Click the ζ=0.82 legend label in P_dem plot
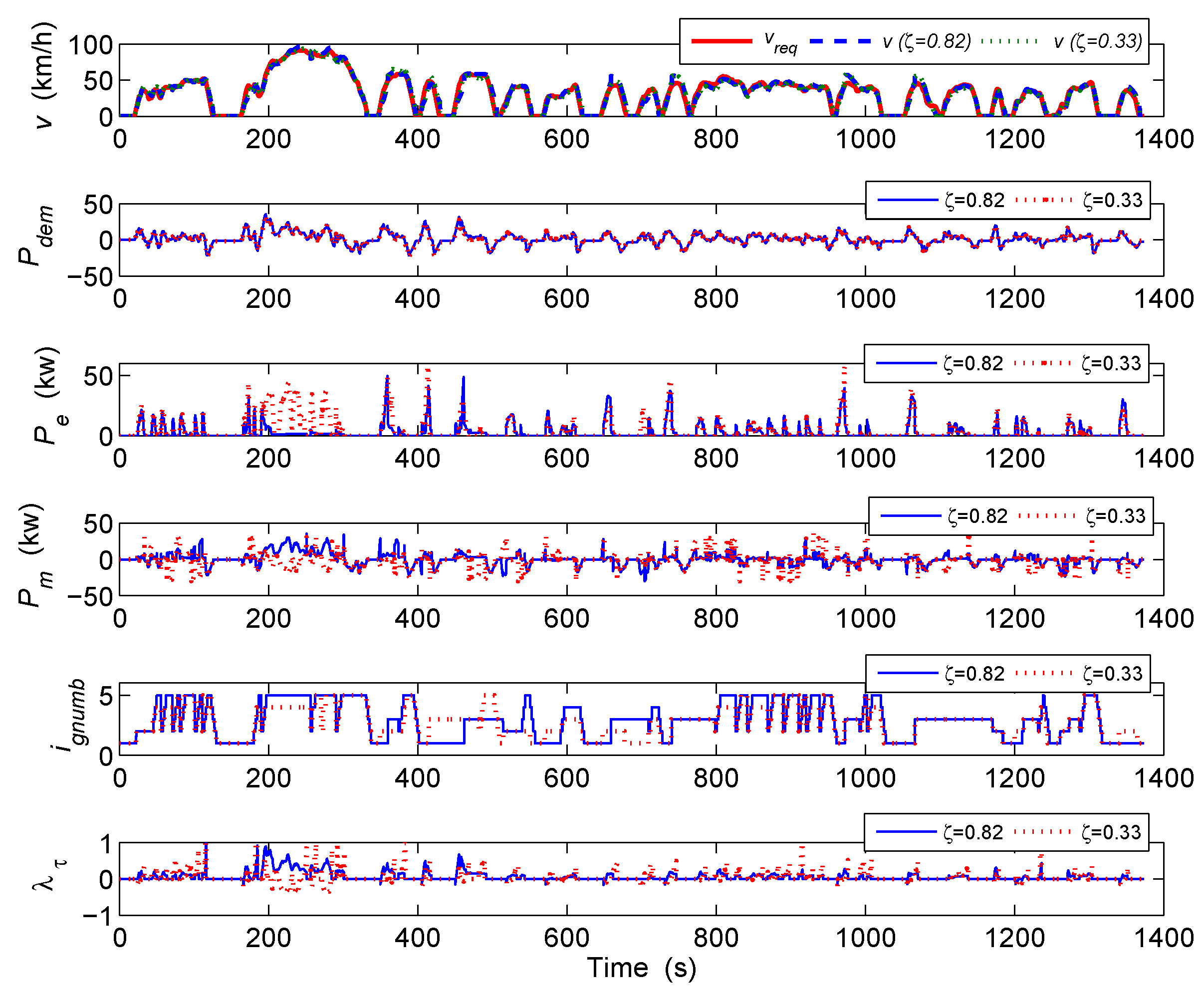Screen dimensions: 1204x999 click(974, 200)
